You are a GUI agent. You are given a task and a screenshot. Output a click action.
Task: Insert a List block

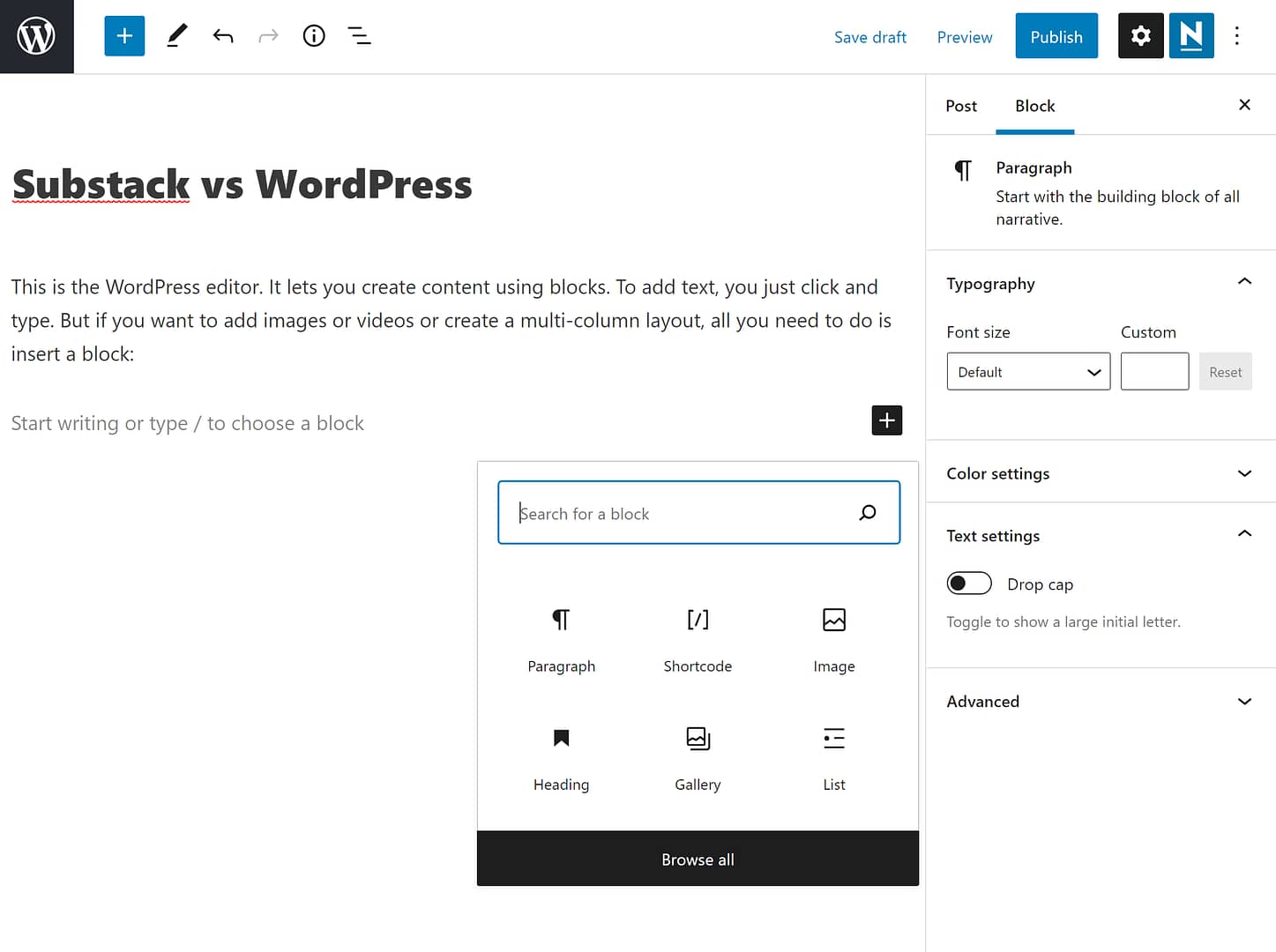(834, 759)
